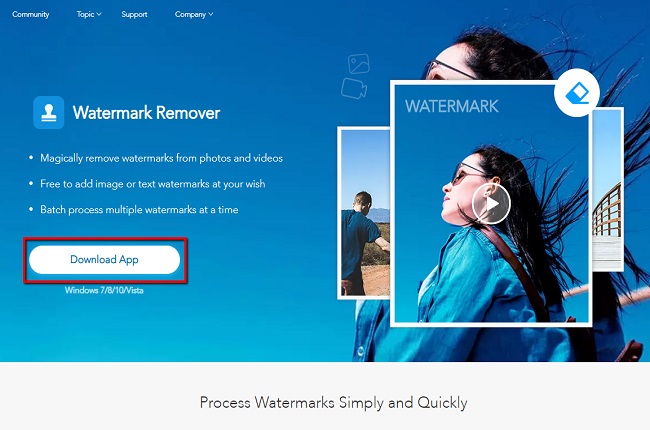This screenshot has width=650, height=430.
Task: Click the WATERMARK text on center photo
Action: pyautogui.click(x=452, y=106)
